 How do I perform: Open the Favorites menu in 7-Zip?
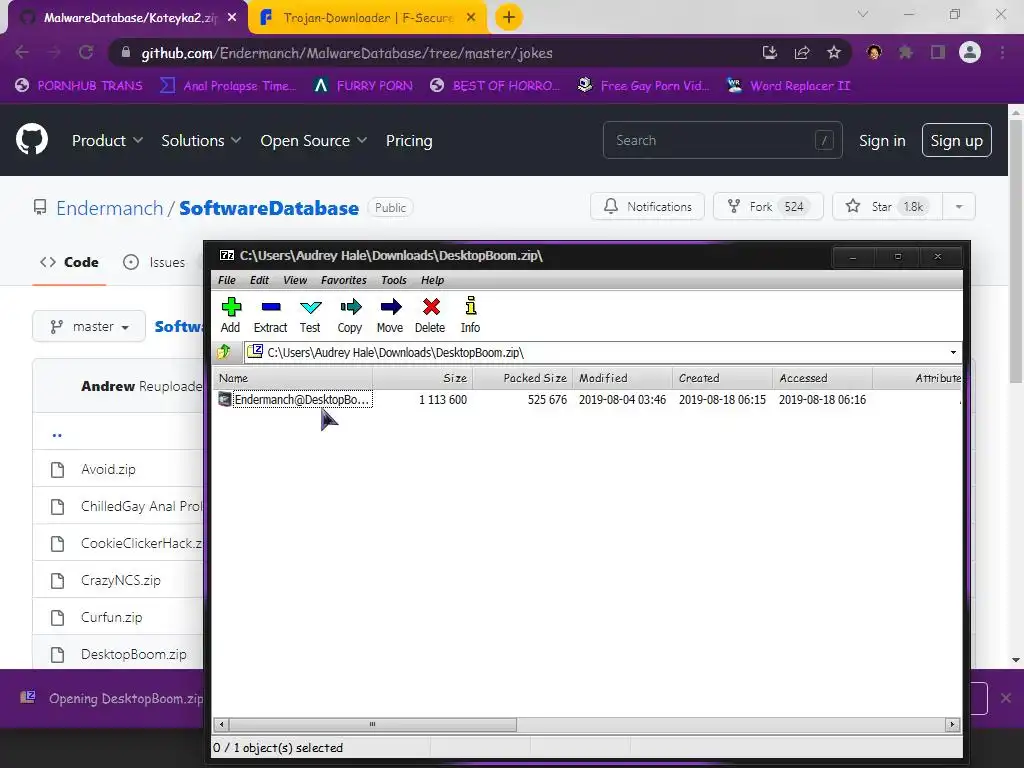pyautogui.click(x=344, y=280)
